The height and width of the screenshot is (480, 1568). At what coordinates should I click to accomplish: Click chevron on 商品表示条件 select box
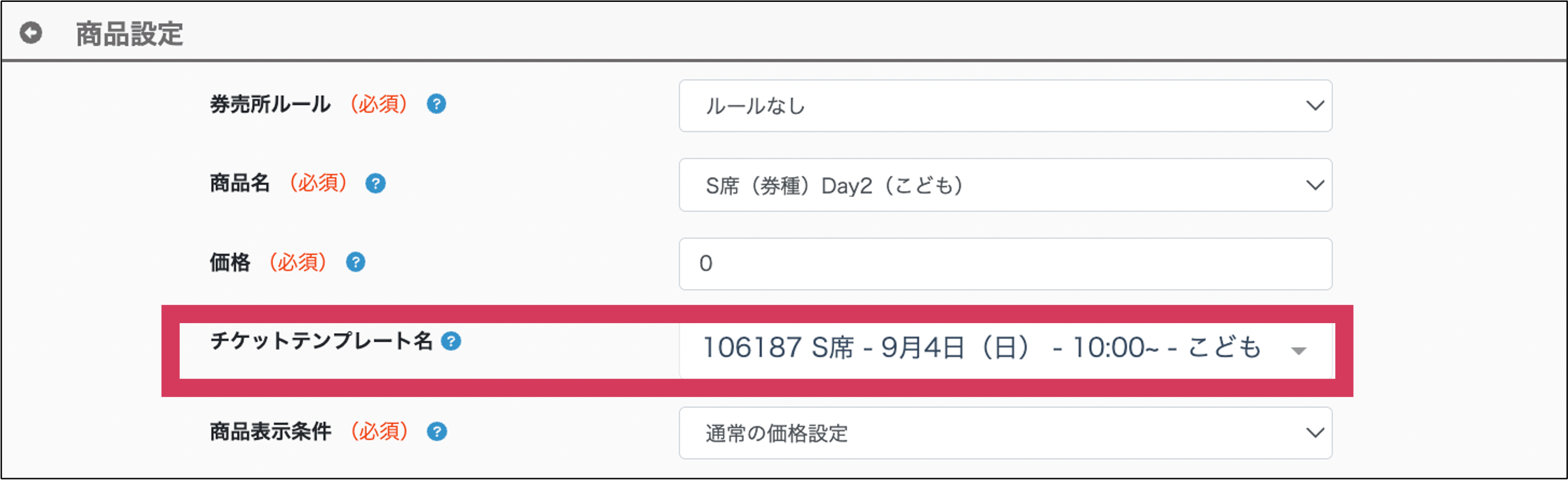point(1315,433)
